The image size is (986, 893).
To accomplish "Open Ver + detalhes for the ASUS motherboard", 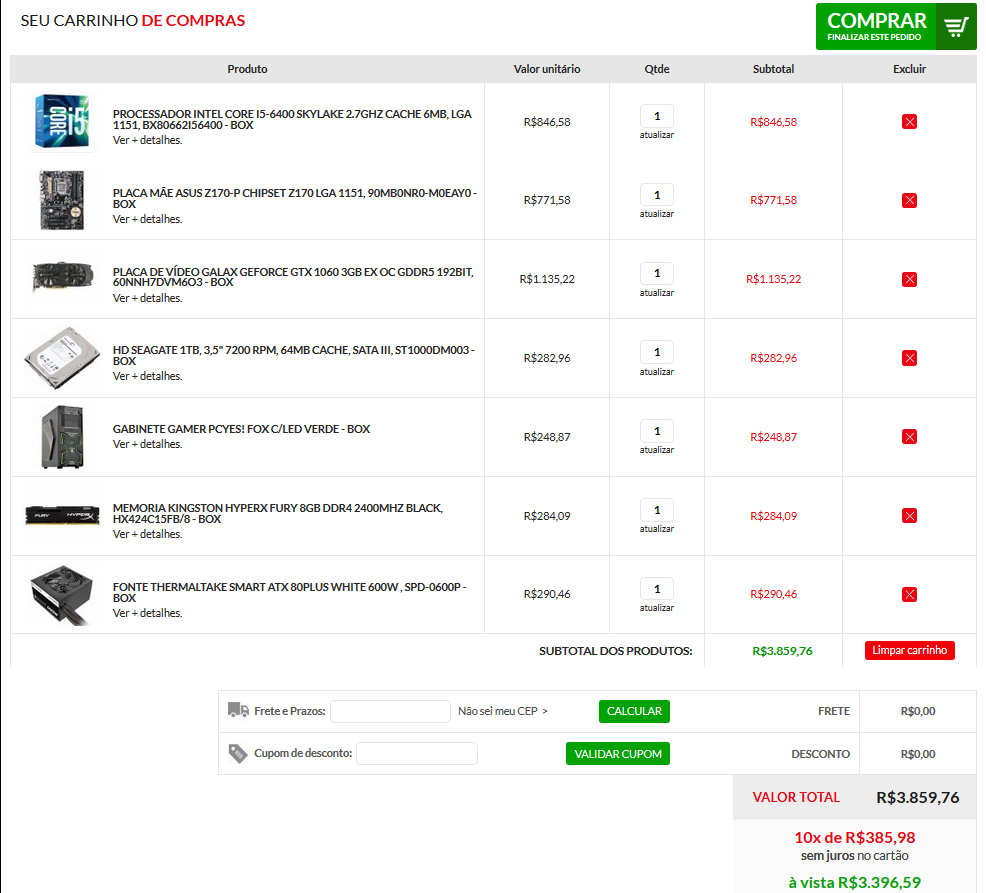I will (x=148, y=219).
